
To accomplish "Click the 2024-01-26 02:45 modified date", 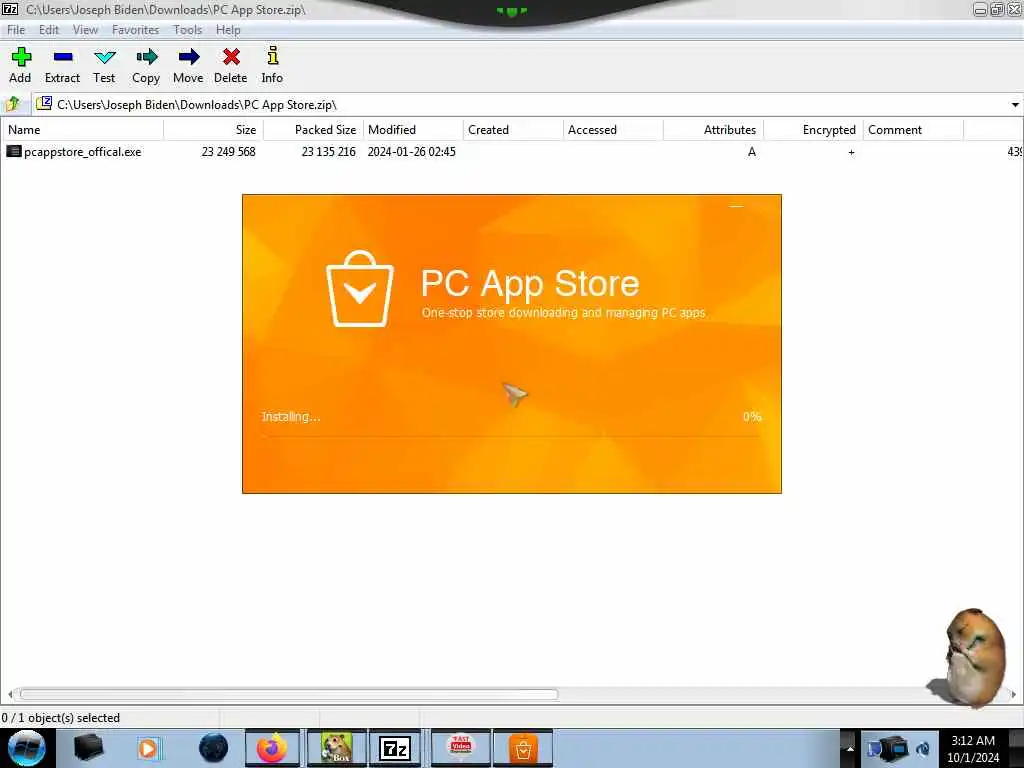I will tap(411, 152).
